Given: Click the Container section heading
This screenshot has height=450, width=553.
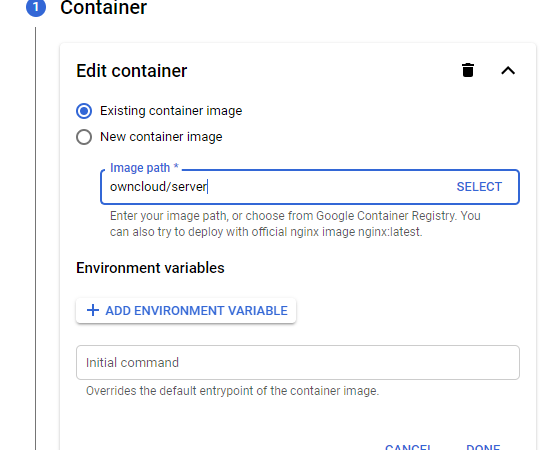Looking at the screenshot, I should point(103,7).
